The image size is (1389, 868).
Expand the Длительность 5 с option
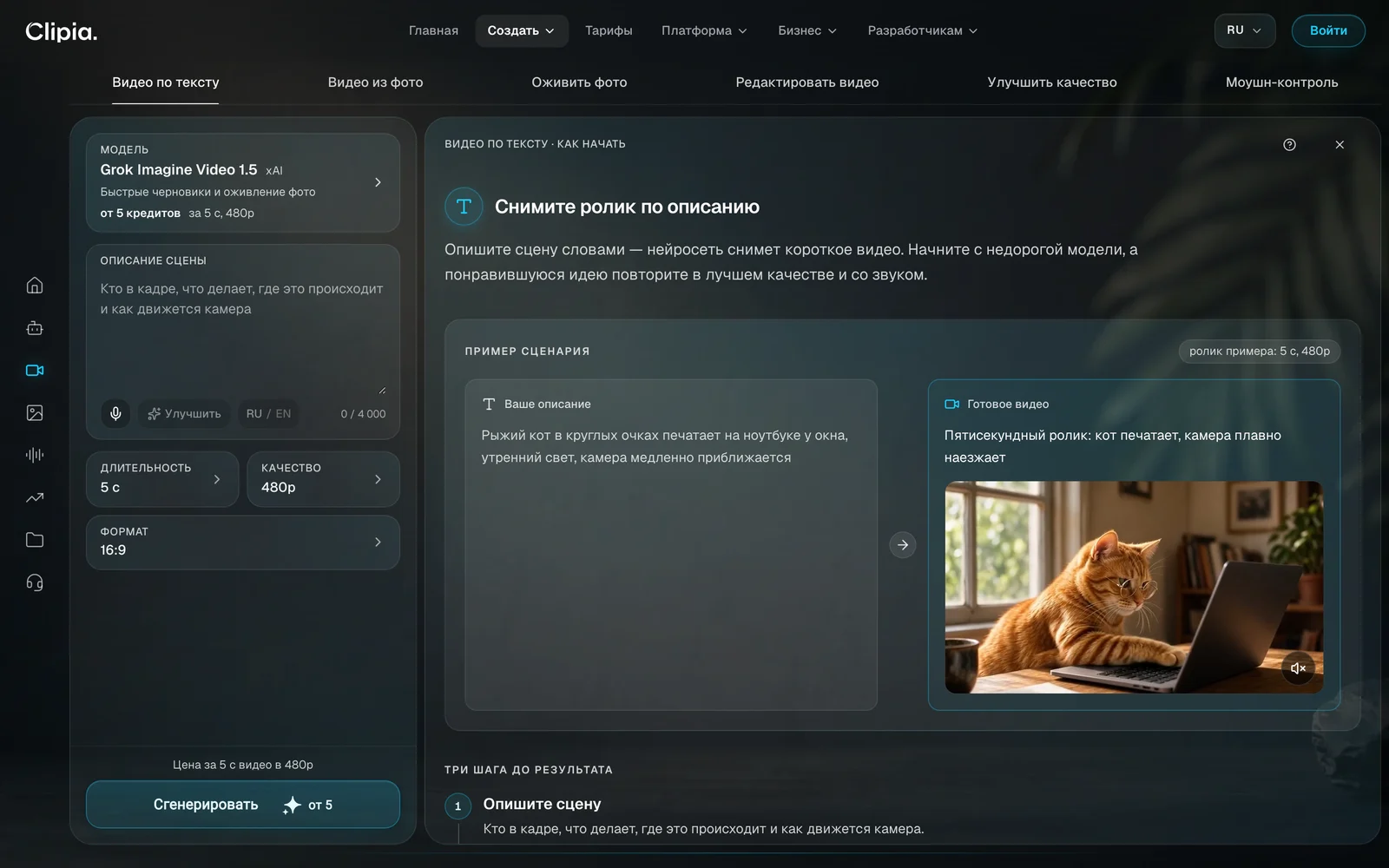point(162,479)
